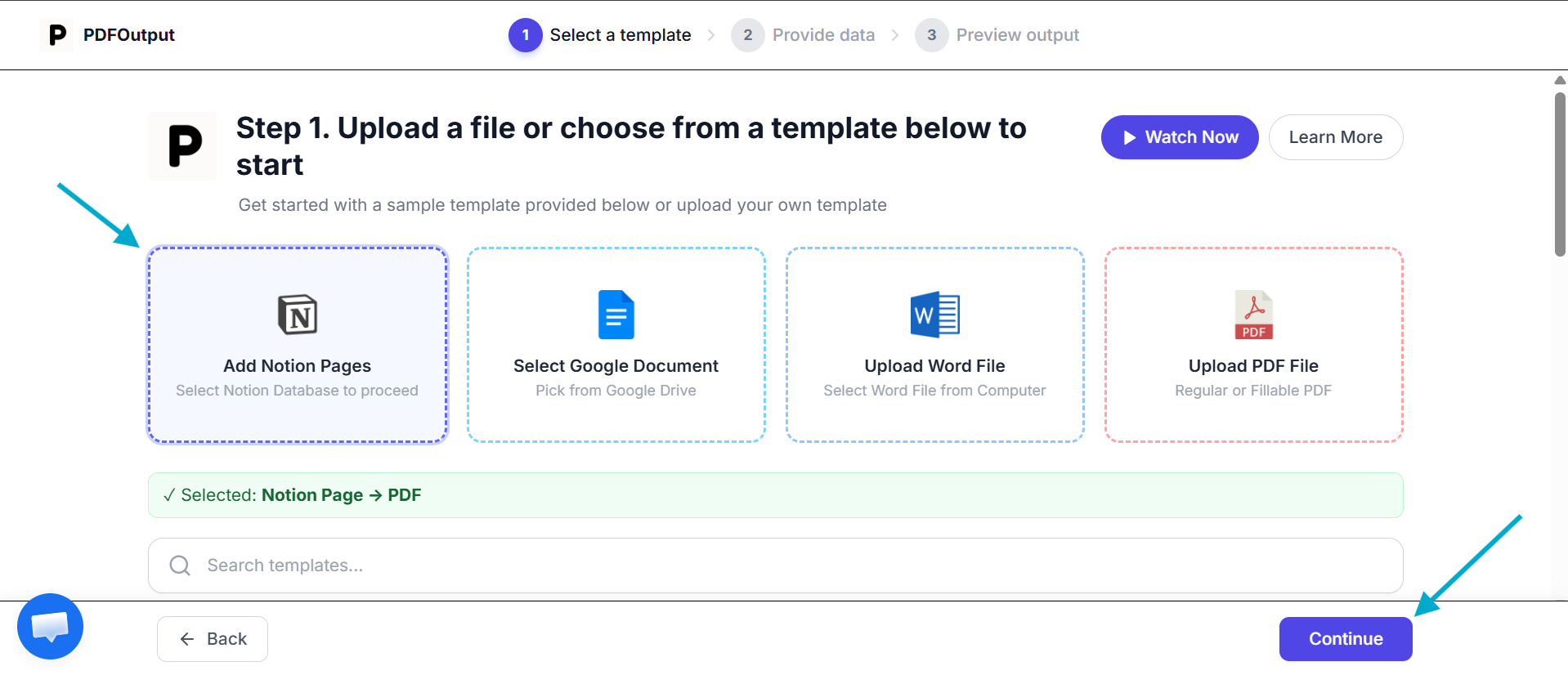Click the PDF file icon
The image size is (1568, 675).
tap(1254, 315)
